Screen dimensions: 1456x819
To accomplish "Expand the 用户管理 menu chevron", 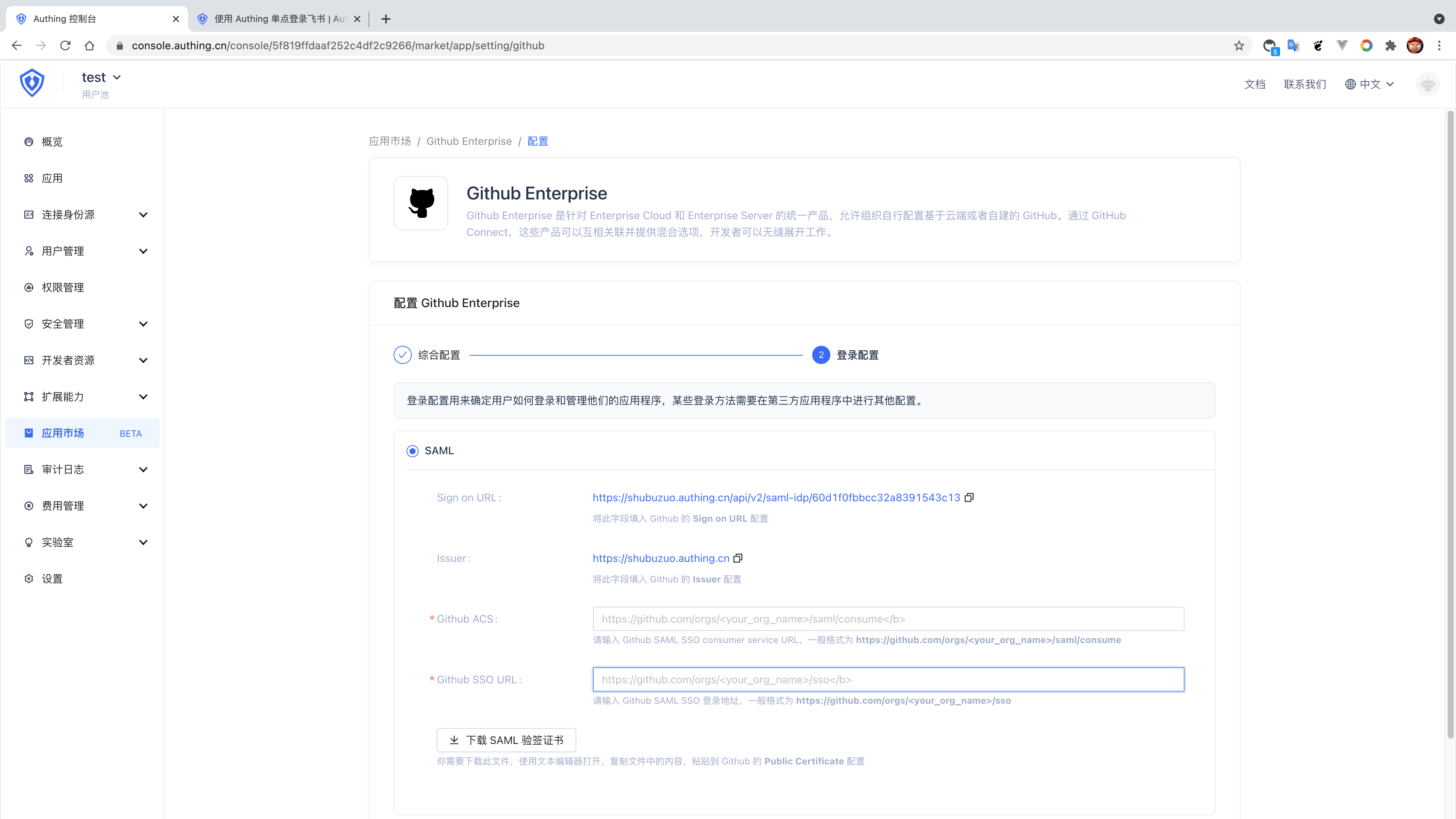I will tap(144, 251).
